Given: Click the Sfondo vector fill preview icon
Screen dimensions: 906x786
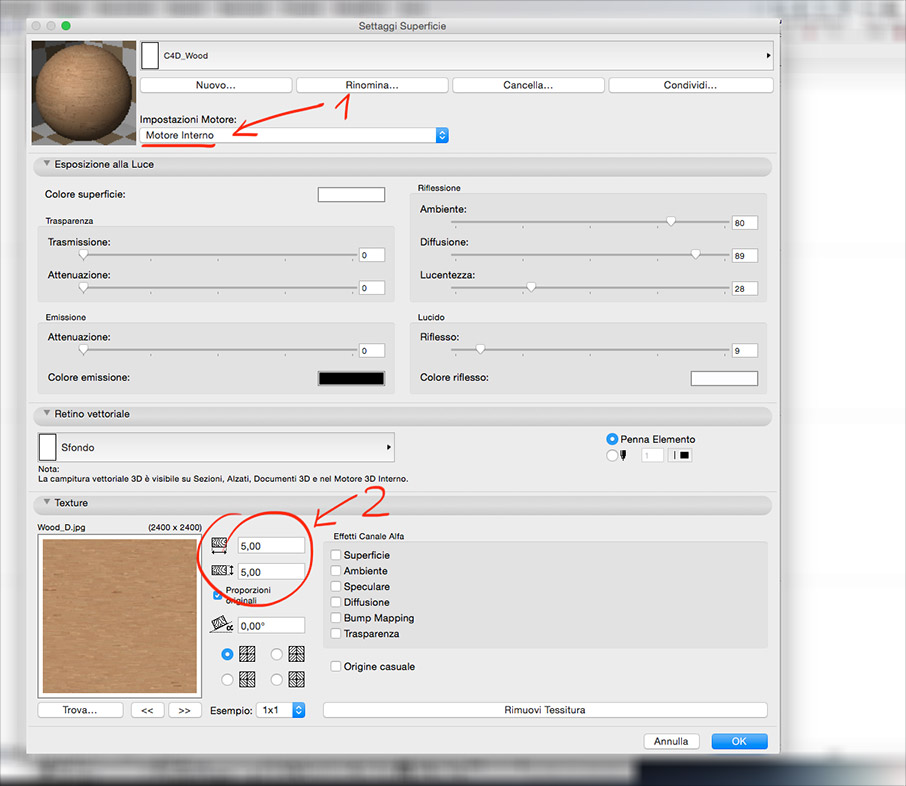Looking at the screenshot, I should 47,447.
